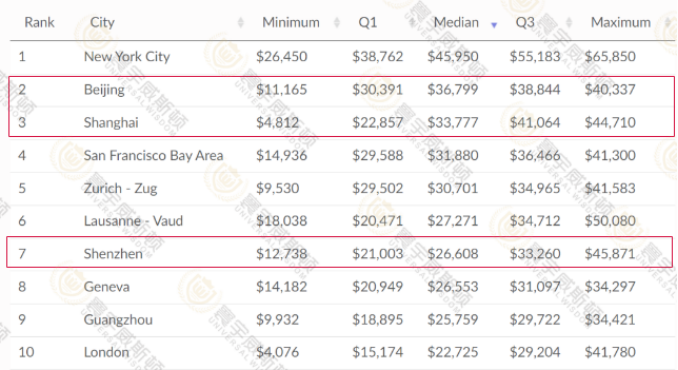The image size is (678, 370).
Task: Click Geneva median value $26,553
Action: point(453,286)
